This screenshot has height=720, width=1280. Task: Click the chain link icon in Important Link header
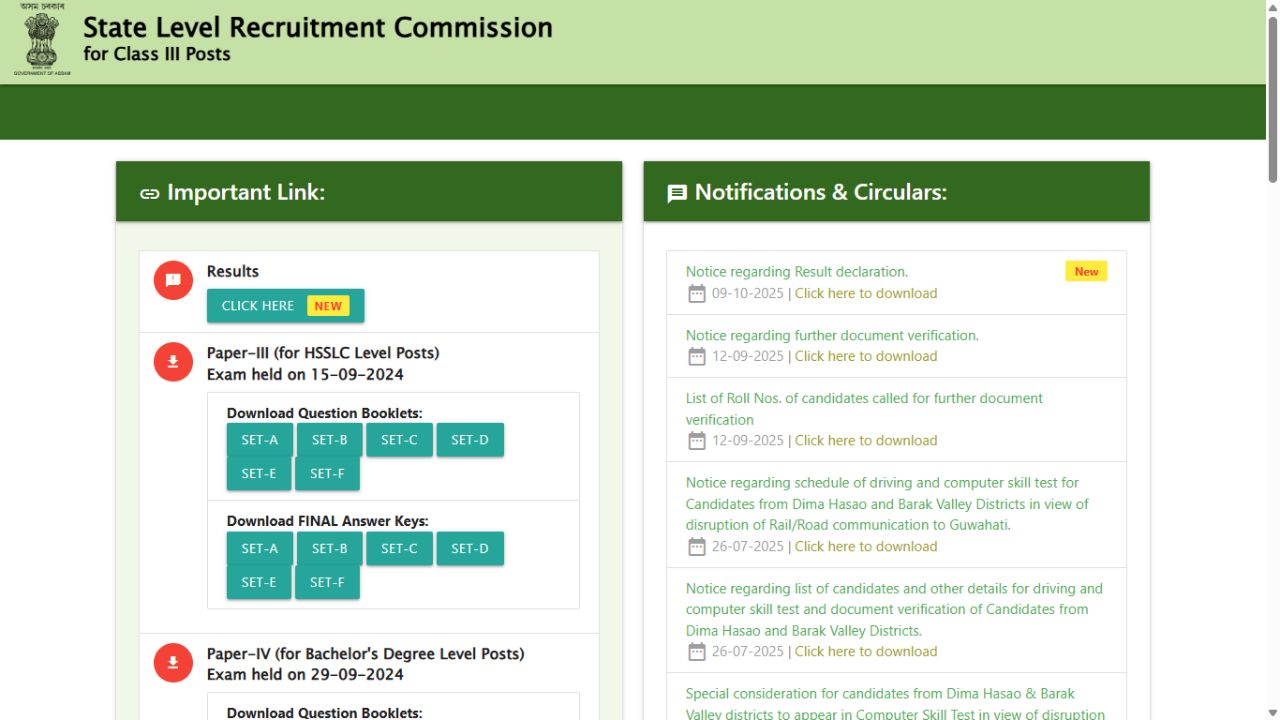[x=149, y=193]
